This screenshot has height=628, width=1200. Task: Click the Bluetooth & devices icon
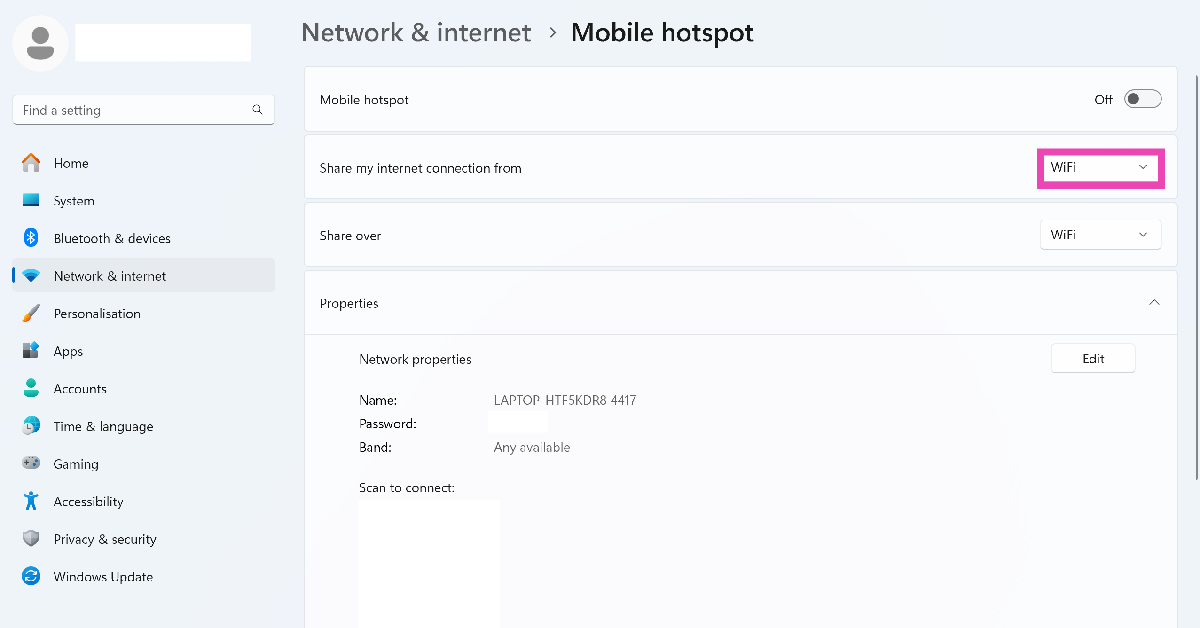31,238
